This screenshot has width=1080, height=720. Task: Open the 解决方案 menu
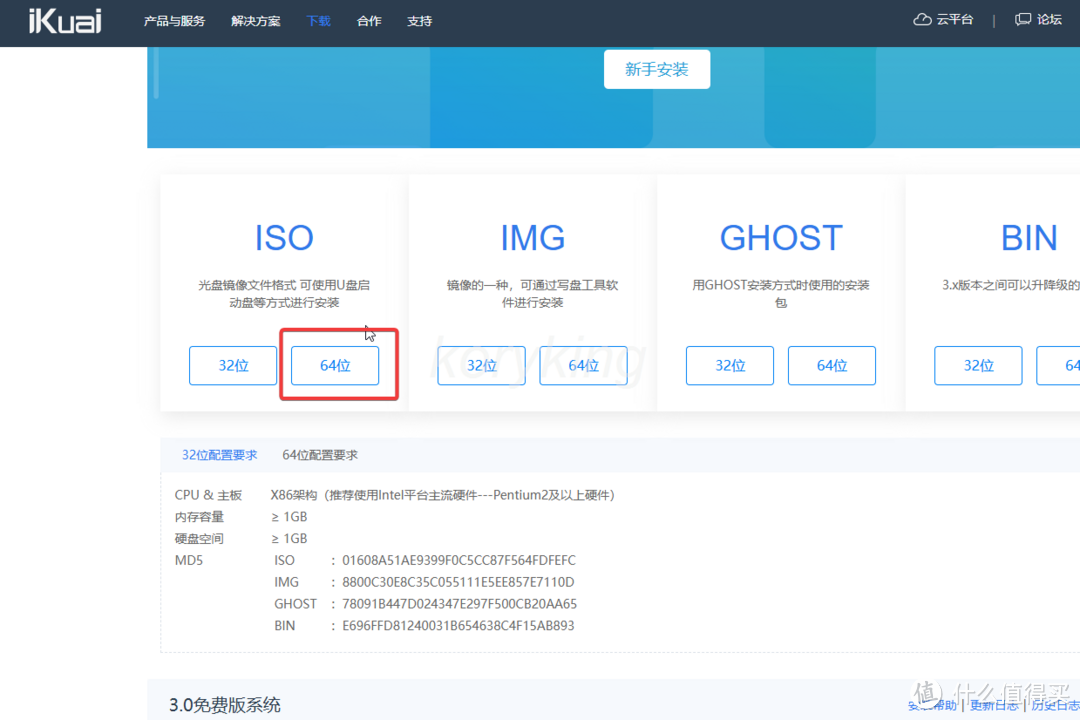coord(255,21)
